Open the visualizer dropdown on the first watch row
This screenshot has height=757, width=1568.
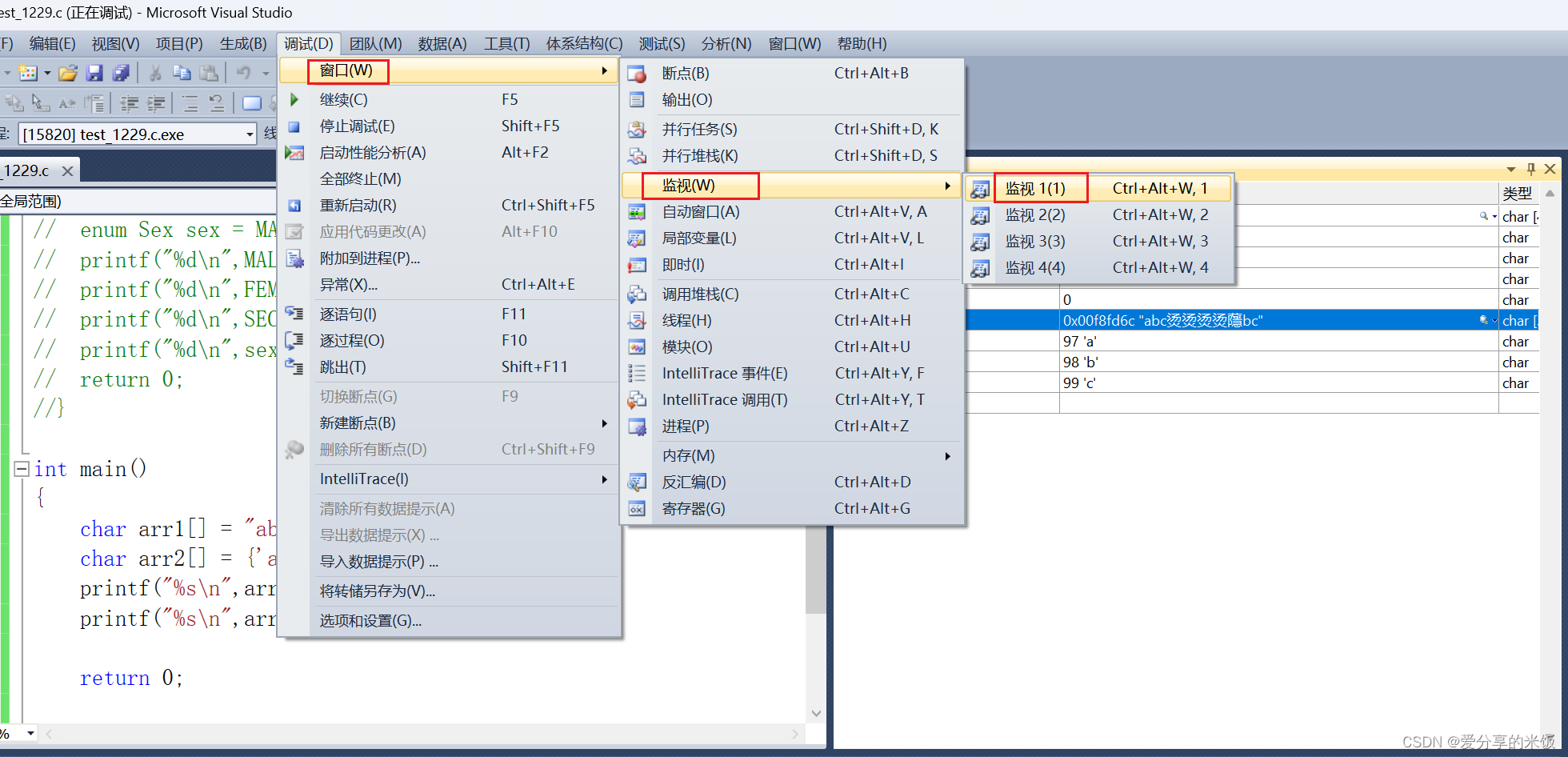coord(1494,216)
